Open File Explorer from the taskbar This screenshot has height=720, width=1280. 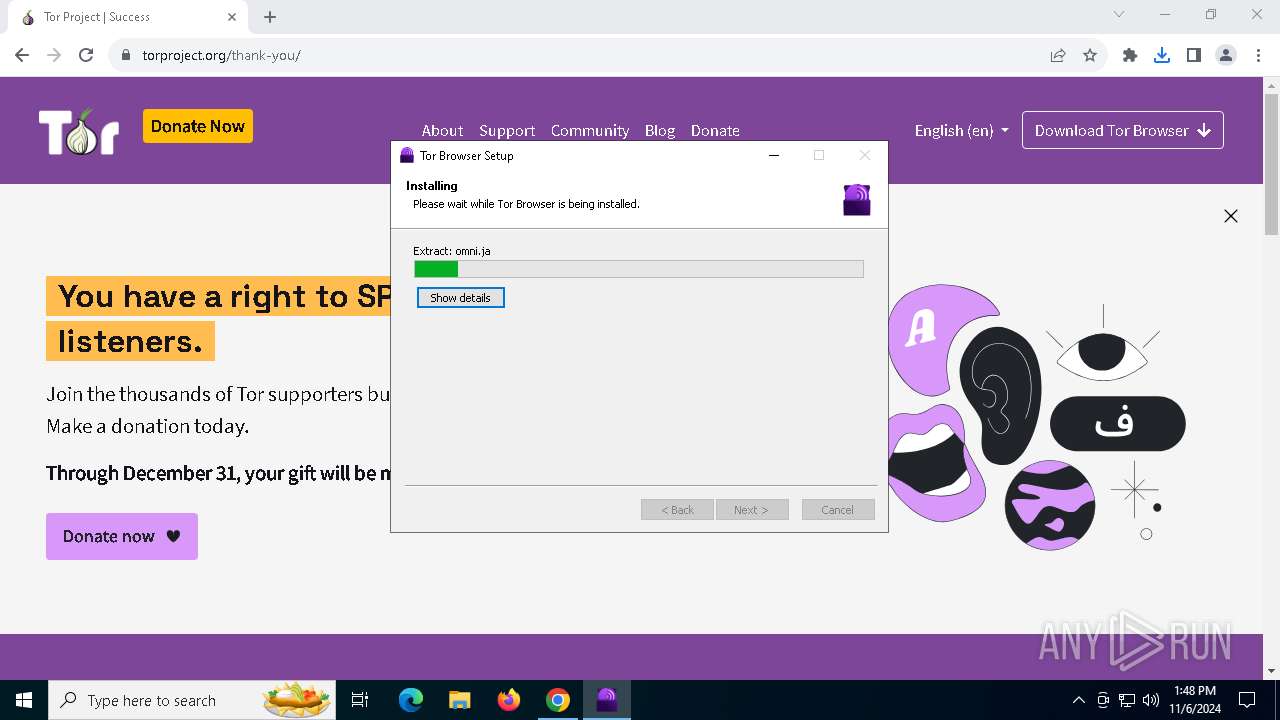click(459, 700)
